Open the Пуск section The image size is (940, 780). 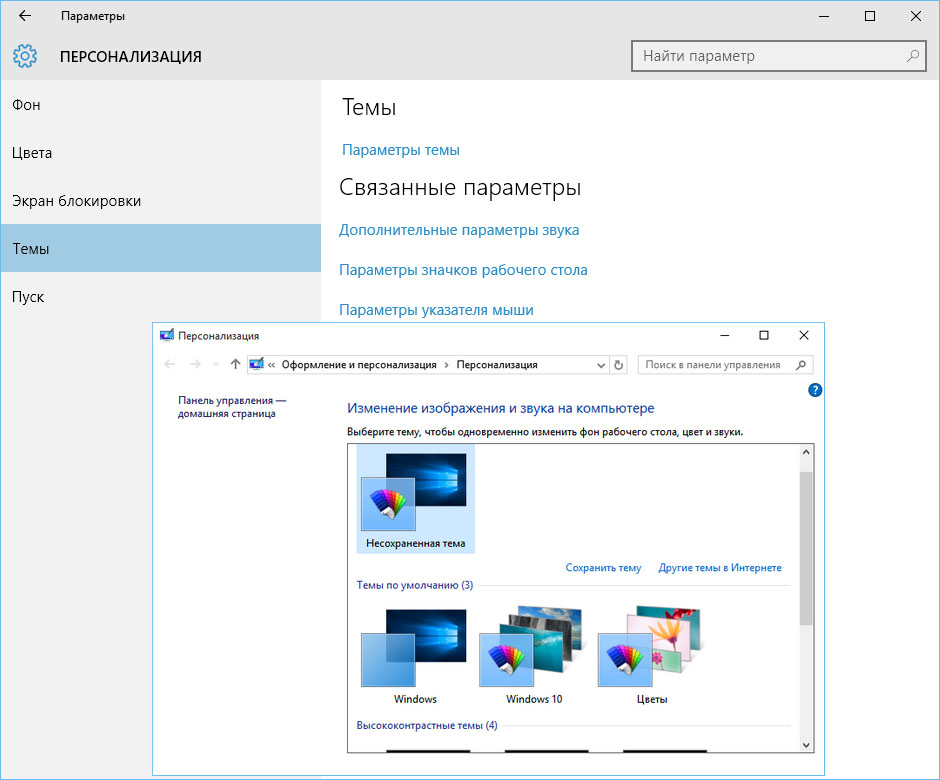pyautogui.click(x=161, y=297)
